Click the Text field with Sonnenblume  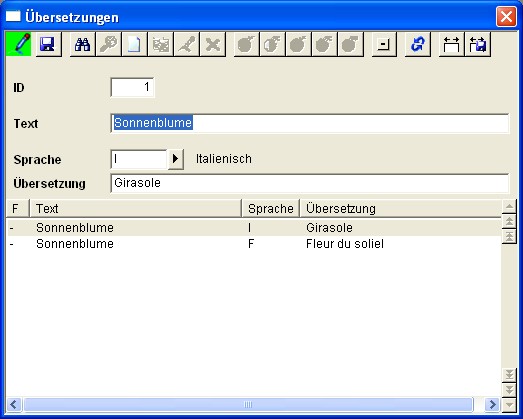pos(310,123)
